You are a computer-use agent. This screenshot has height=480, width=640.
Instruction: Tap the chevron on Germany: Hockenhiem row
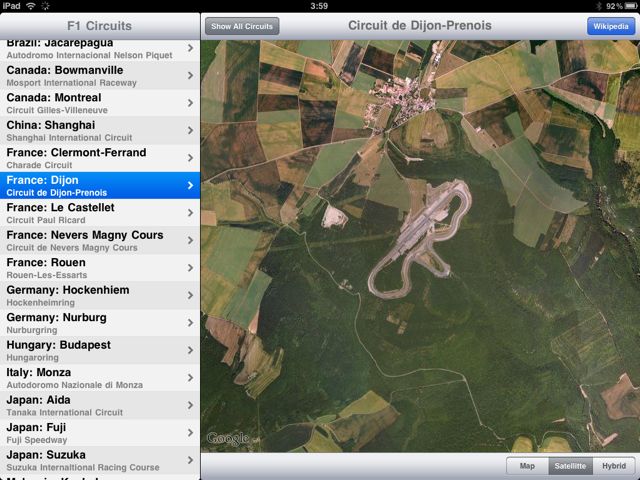190,296
